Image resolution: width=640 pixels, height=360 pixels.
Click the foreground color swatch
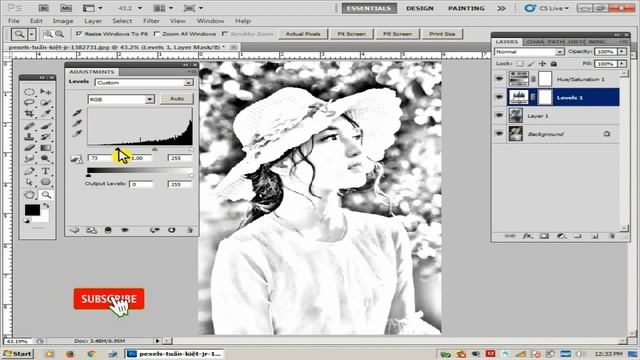coord(32,210)
